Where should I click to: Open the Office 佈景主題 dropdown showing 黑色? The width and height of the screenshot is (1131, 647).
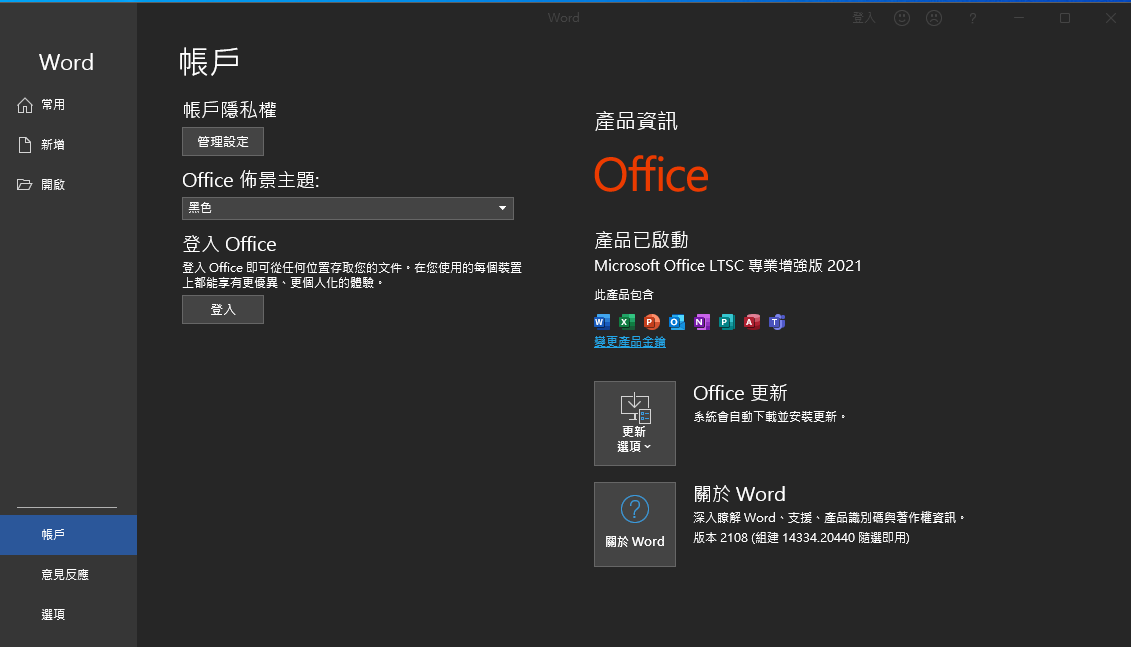point(347,208)
